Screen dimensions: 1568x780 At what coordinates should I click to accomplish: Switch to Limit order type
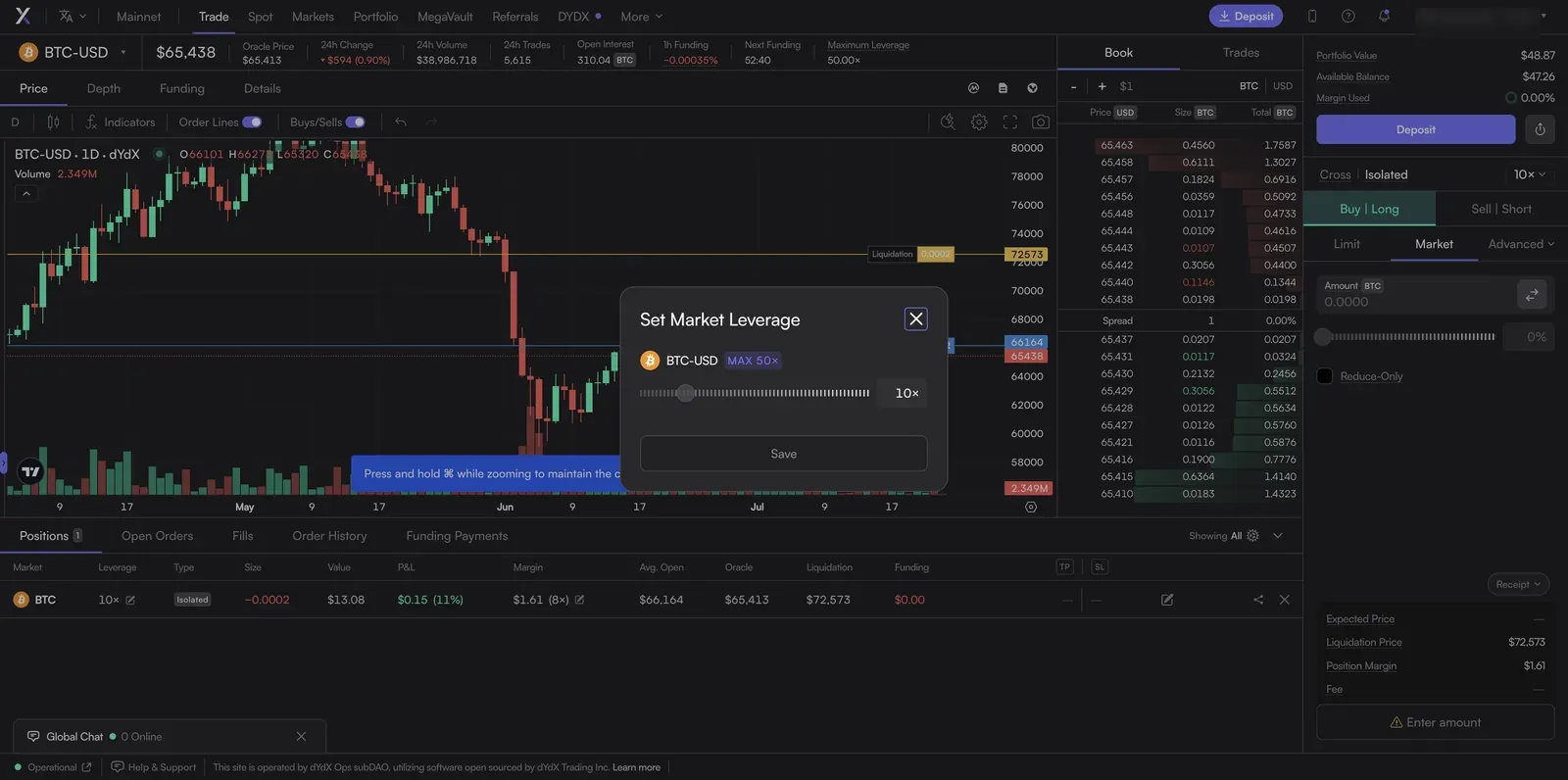click(x=1347, y=244)
